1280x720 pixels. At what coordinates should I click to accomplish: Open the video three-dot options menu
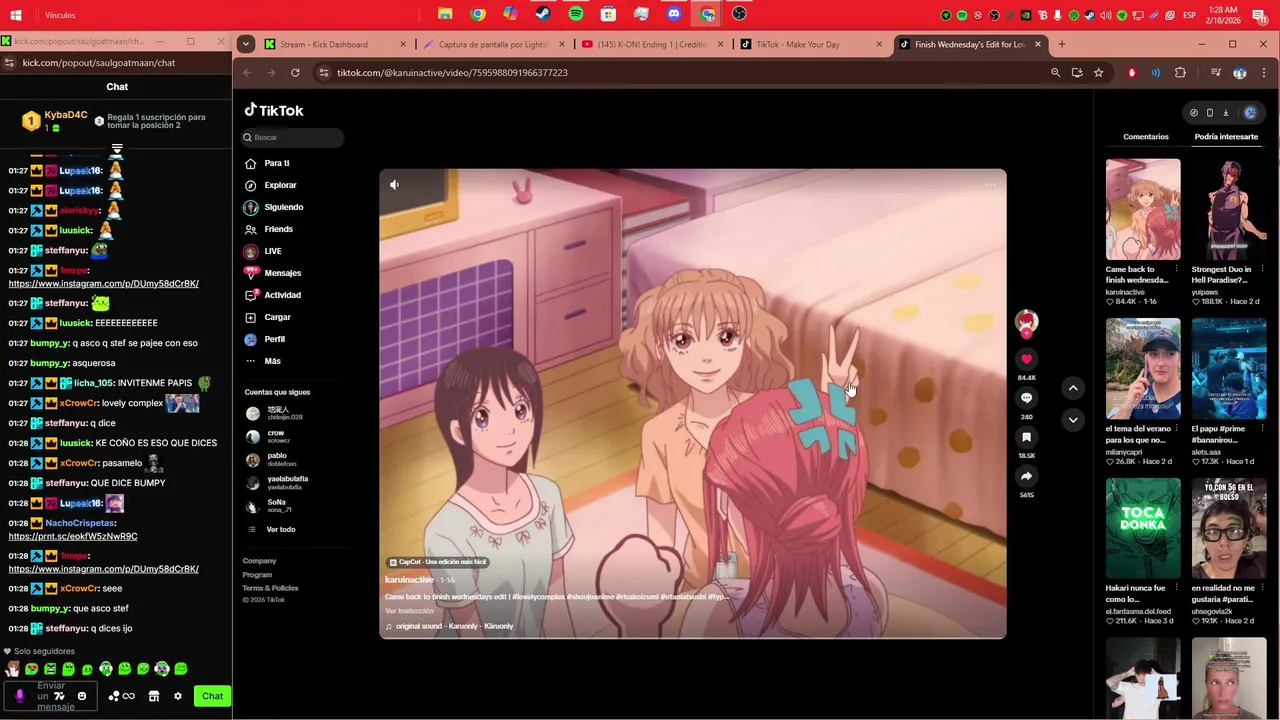tap(990, 184)
